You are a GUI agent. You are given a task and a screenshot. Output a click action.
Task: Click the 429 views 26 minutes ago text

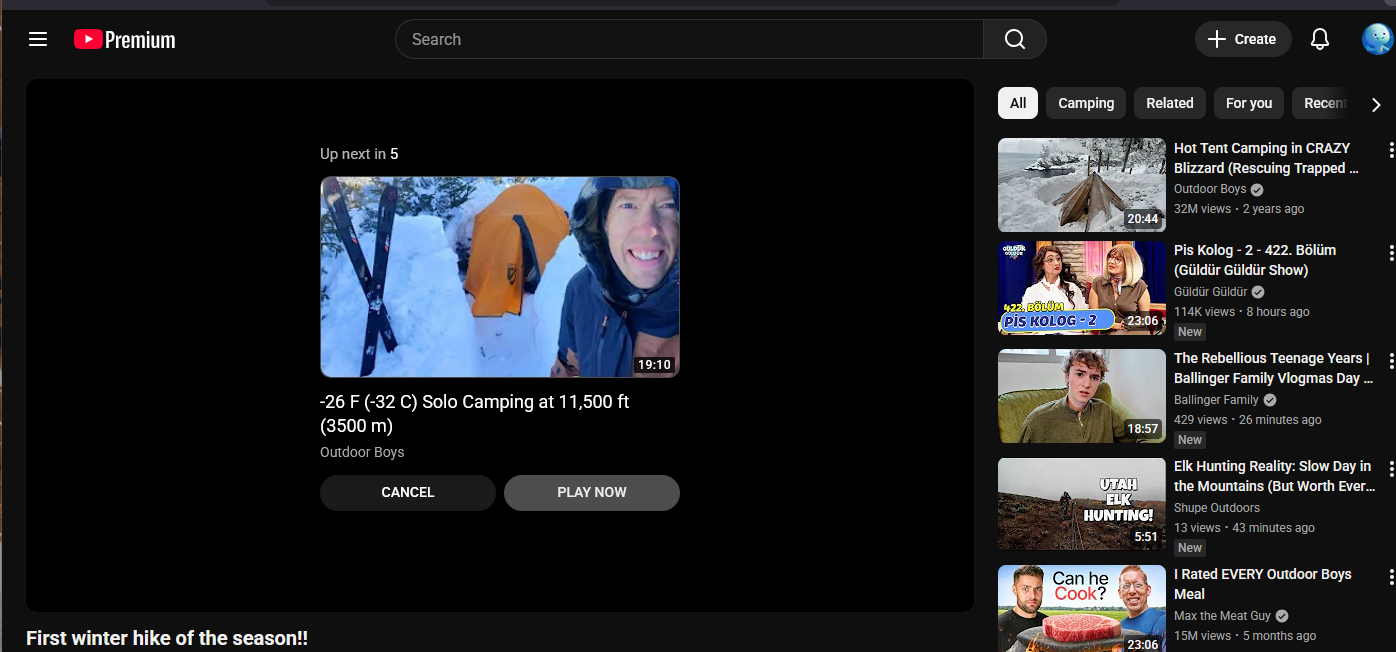(x=1248, y=420)
